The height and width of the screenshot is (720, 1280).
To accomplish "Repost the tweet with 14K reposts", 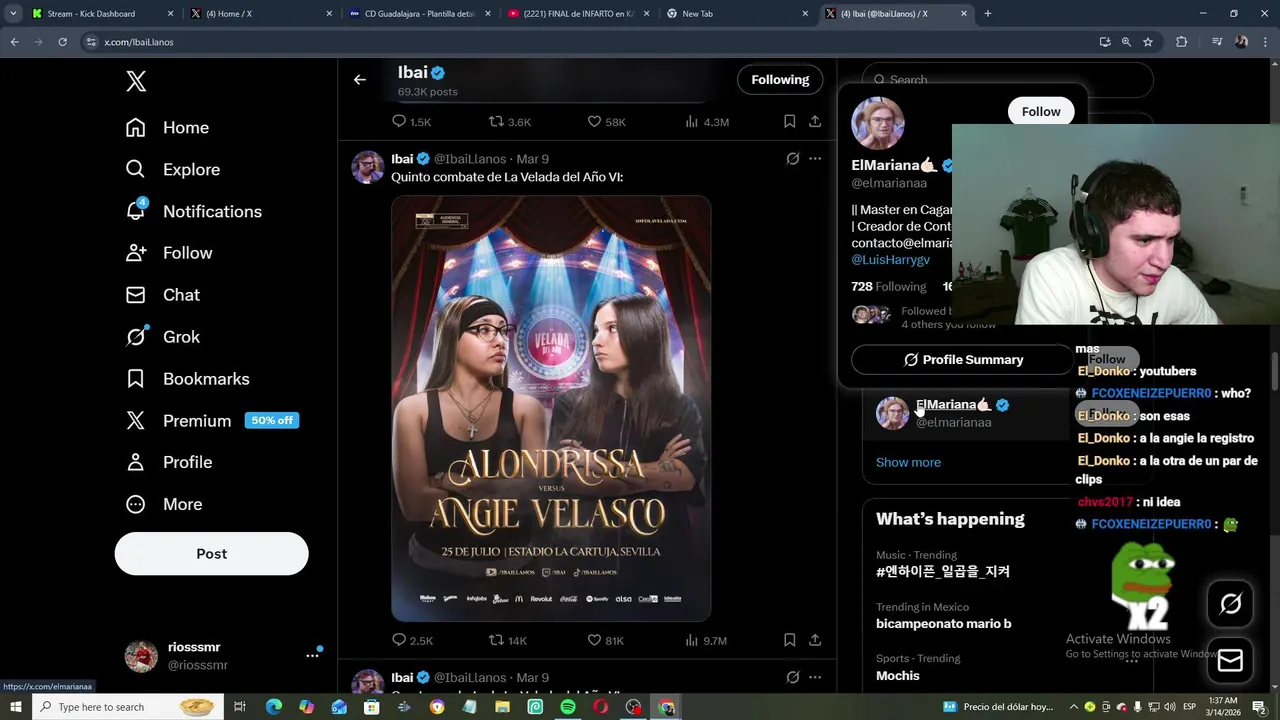I will coord(507,640).
